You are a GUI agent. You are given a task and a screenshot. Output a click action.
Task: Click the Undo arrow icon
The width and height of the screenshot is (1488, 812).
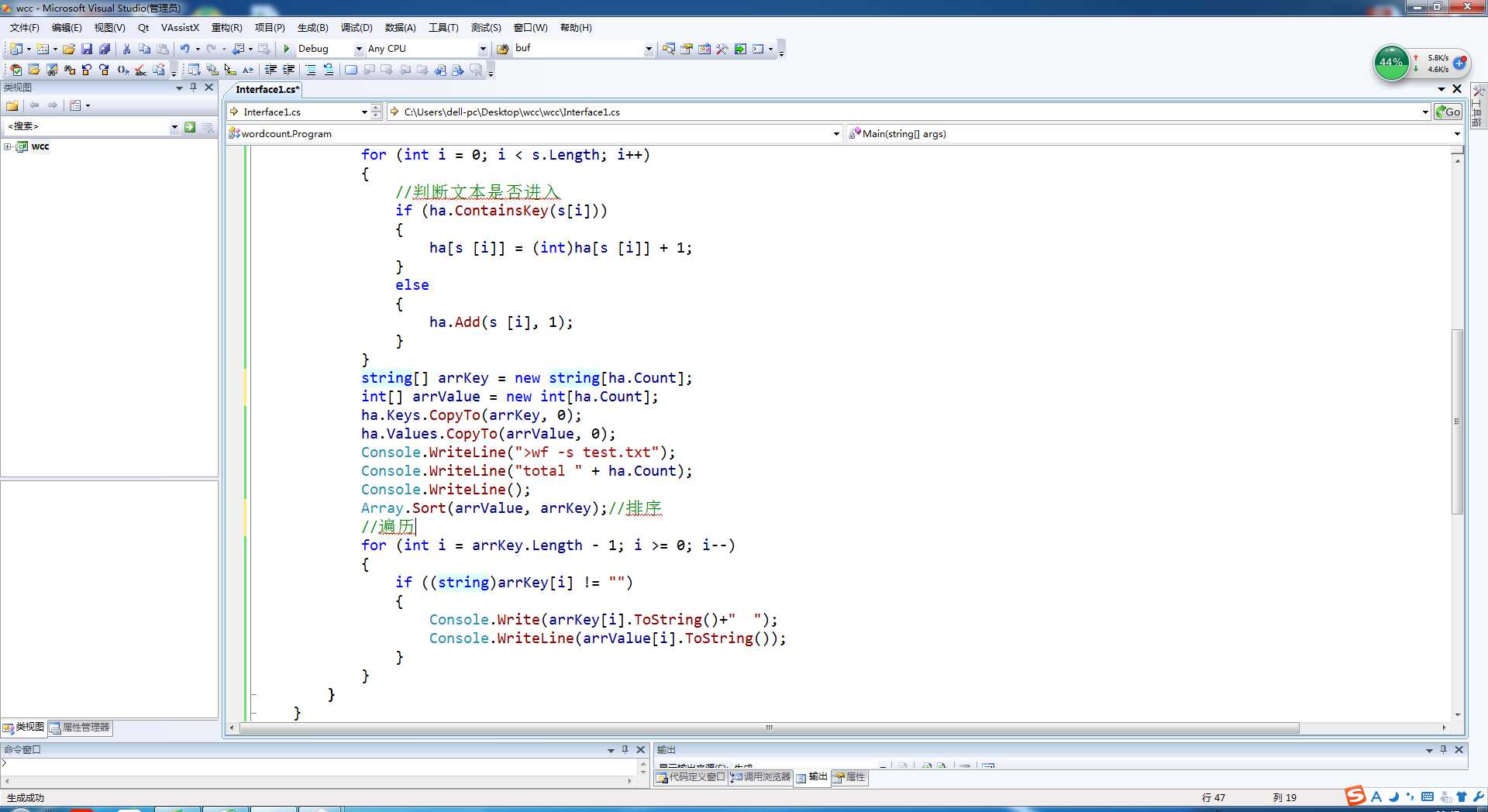184,49
